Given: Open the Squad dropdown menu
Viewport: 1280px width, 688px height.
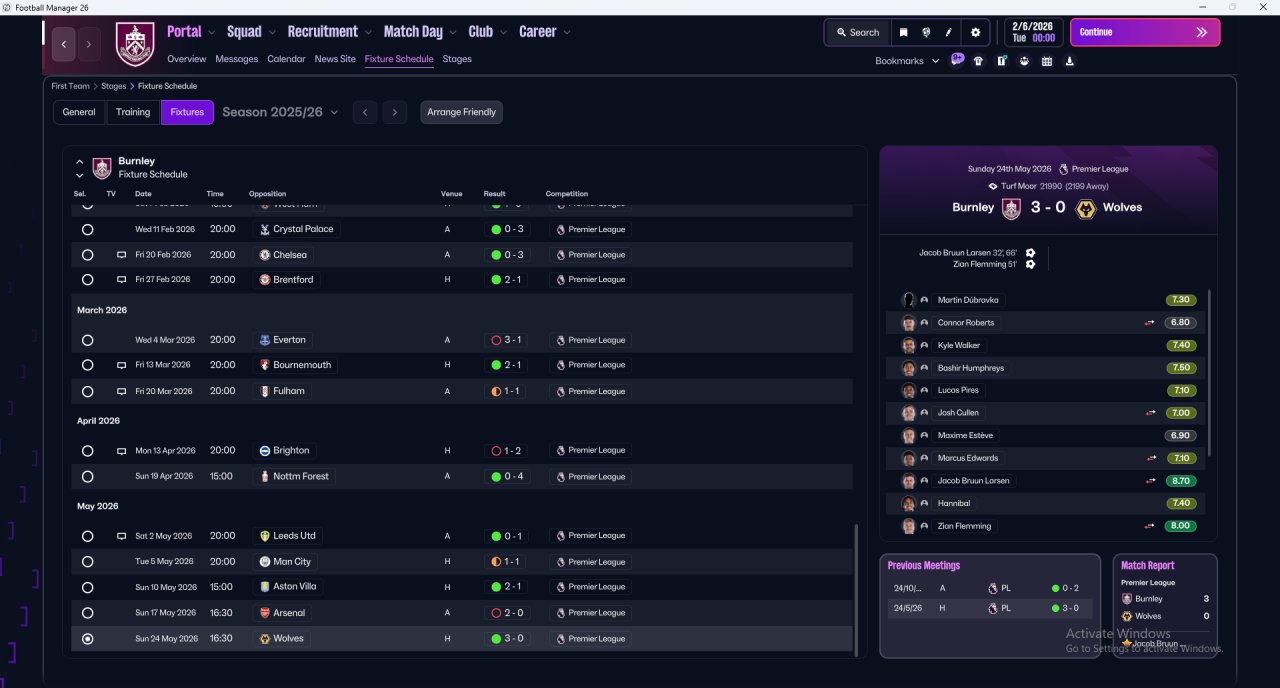Looking at the screenshot, I should (x=251, y=32).
